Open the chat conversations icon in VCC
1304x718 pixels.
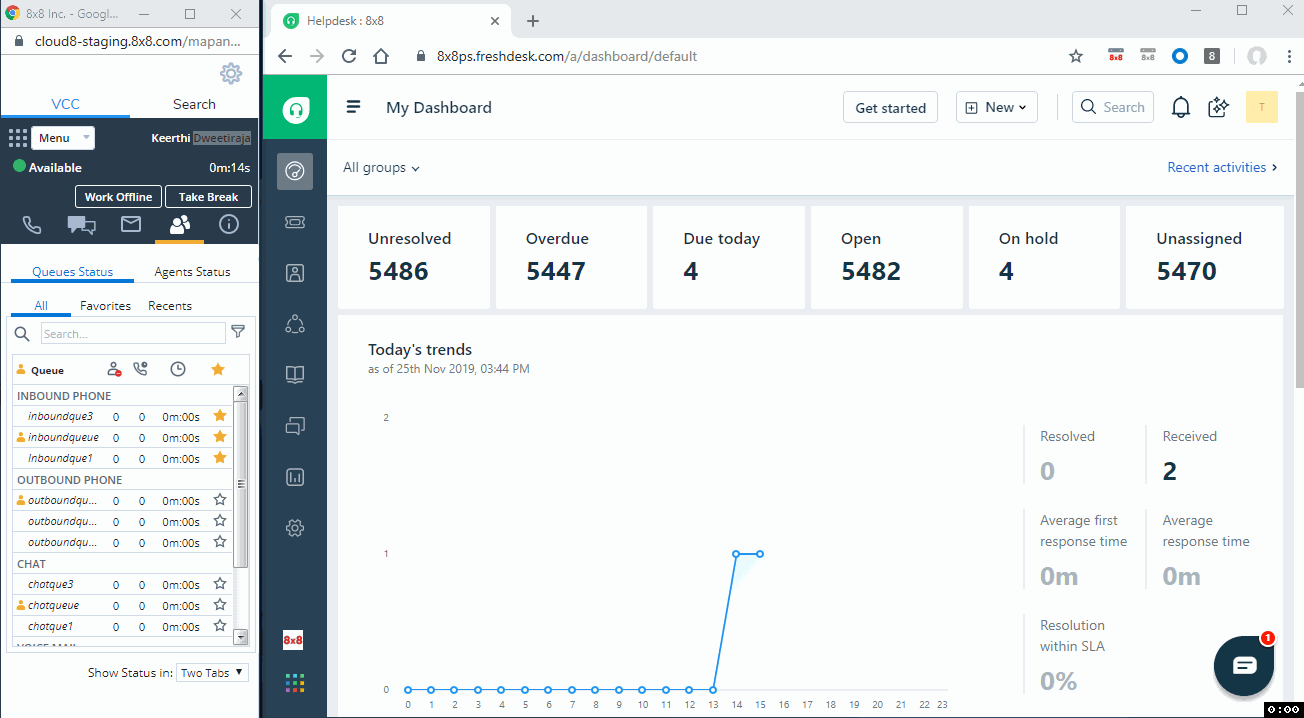(x=81, y=225)
